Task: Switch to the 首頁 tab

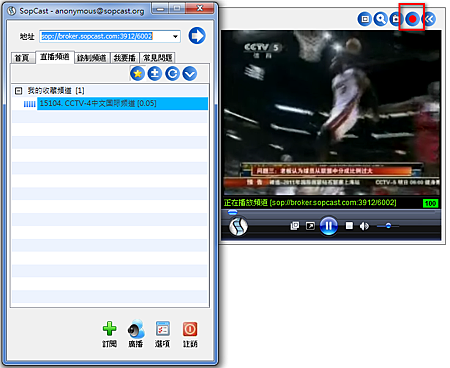Action: point(22,58)
